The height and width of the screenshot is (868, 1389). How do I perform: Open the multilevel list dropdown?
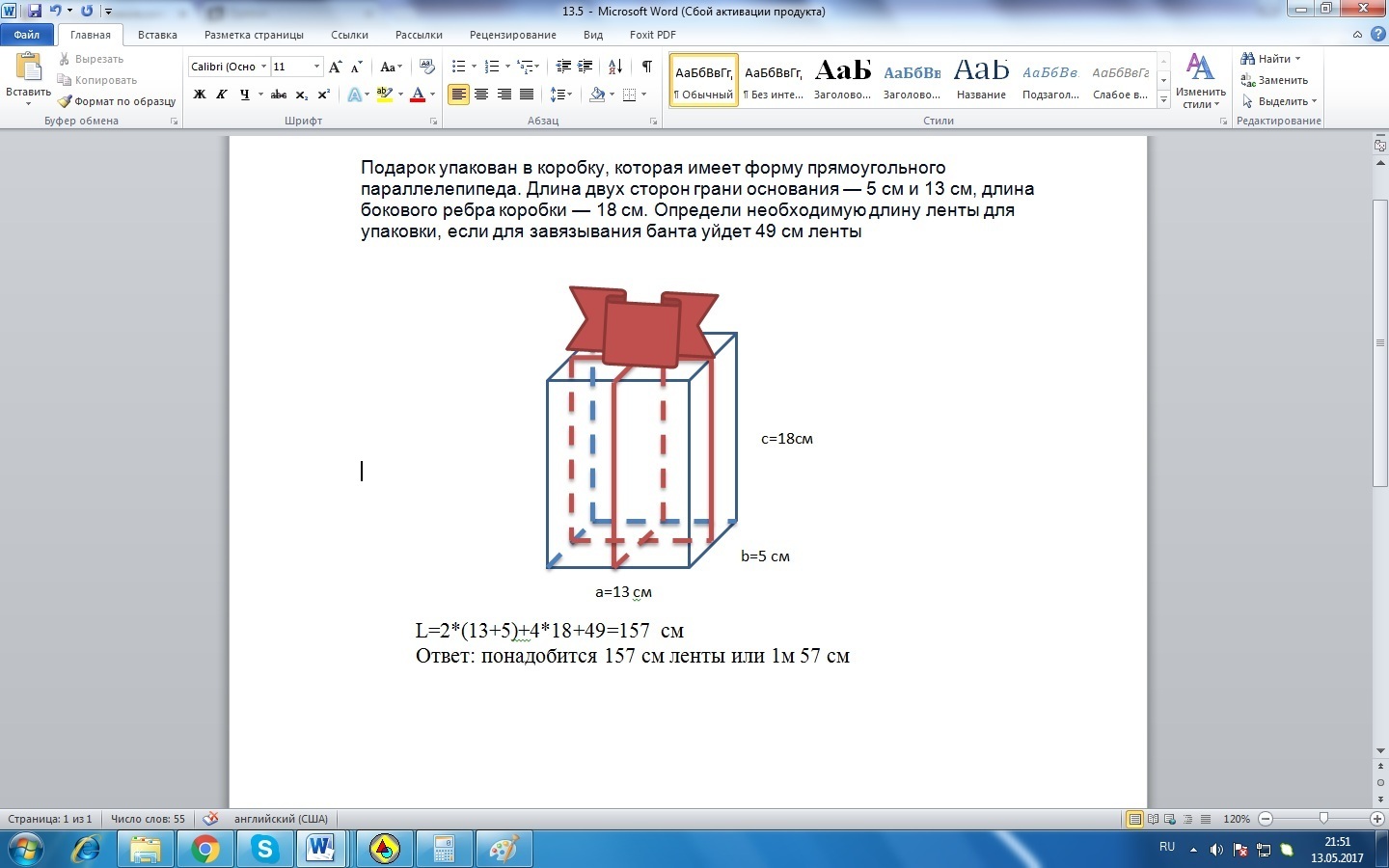[535, 67]
